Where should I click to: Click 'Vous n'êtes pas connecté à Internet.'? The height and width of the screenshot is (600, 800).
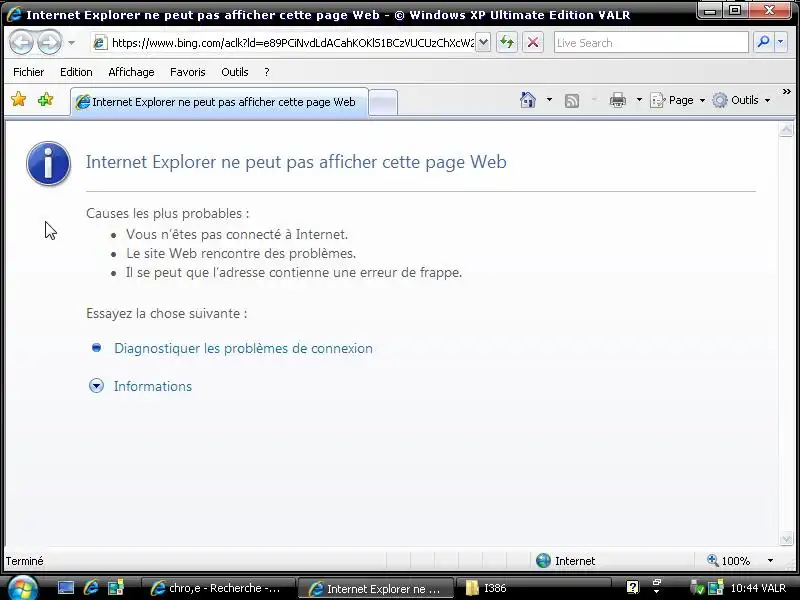pos(237,234)
